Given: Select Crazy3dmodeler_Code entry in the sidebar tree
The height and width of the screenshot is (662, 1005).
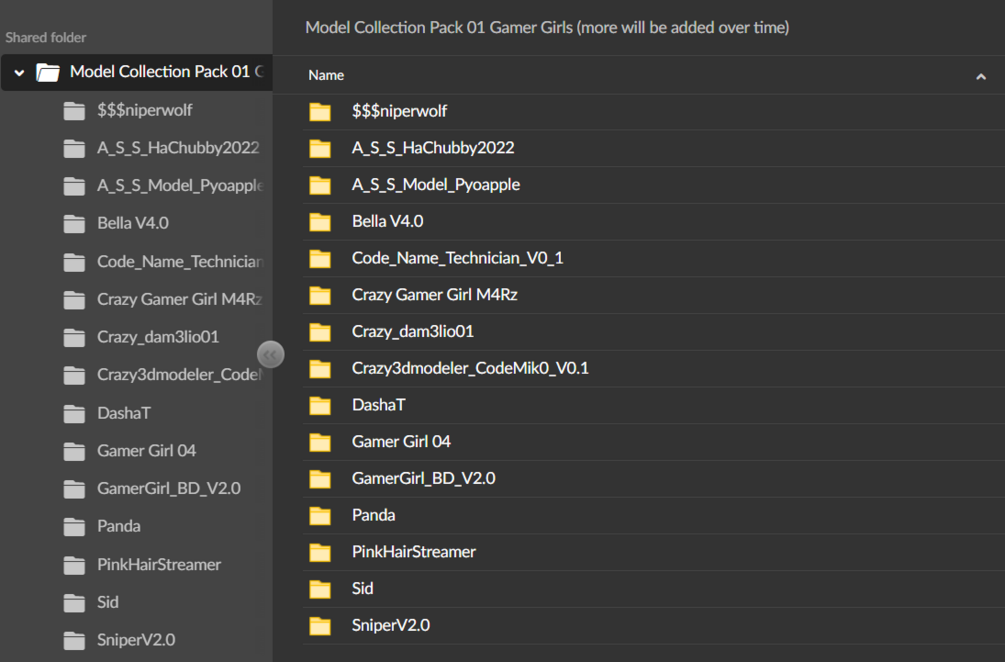Looking at the screenshot, I should [x=179, y=375].
